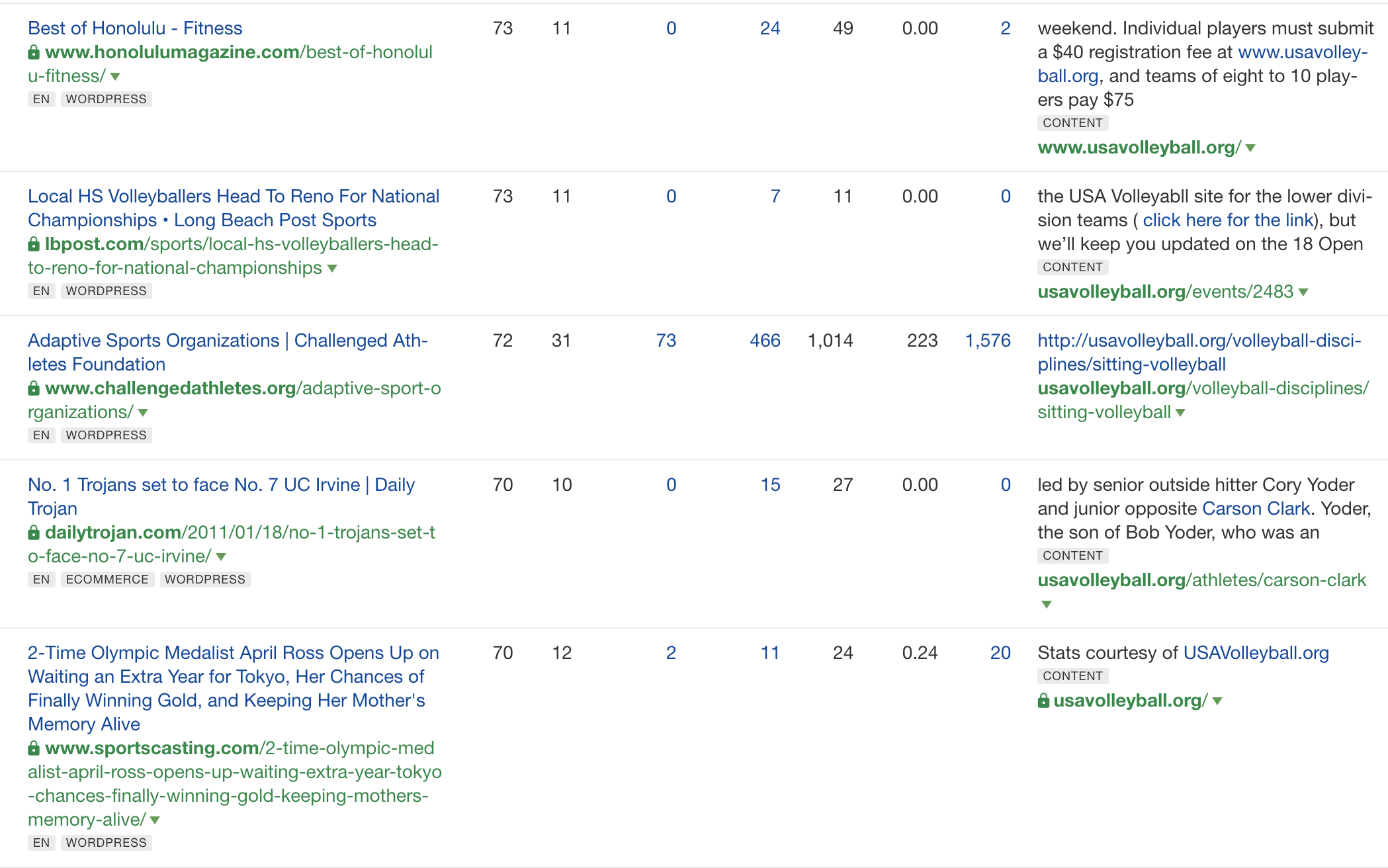The height and width of the screenshot is (868, 1388).
Task: Open challengedathletes.org adaptive-sport URL
Action: (x=234, y=400)
